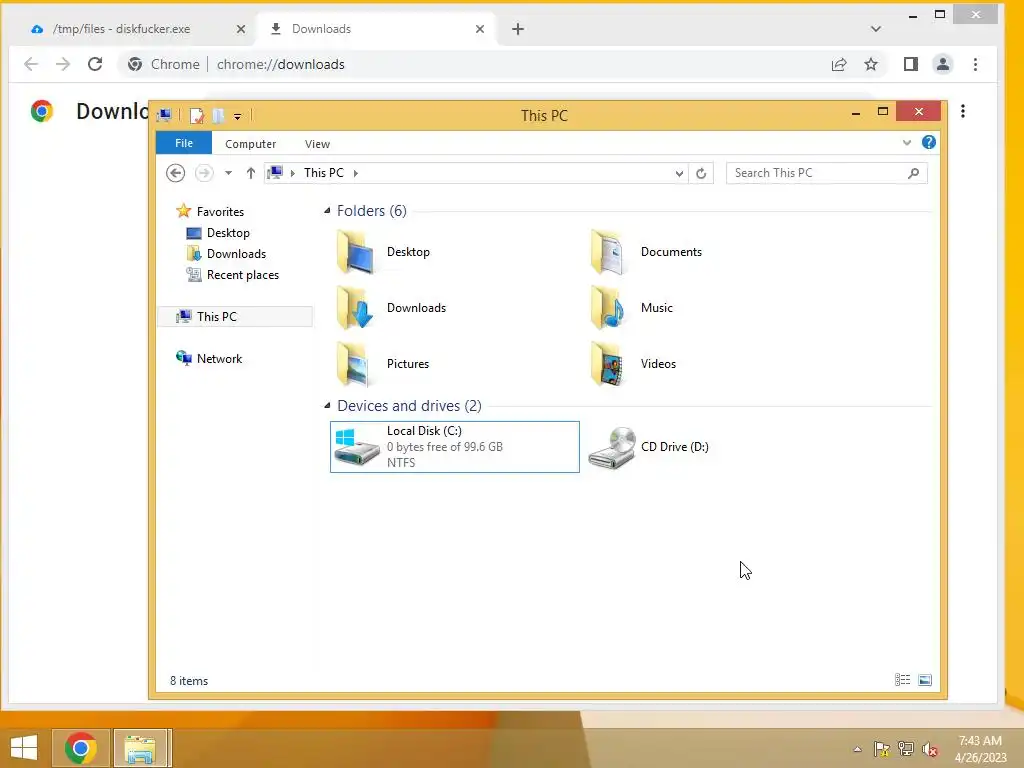Click Chrome icon in taskbar
This screenshot has width=1024, height=768.
(81, 748)
